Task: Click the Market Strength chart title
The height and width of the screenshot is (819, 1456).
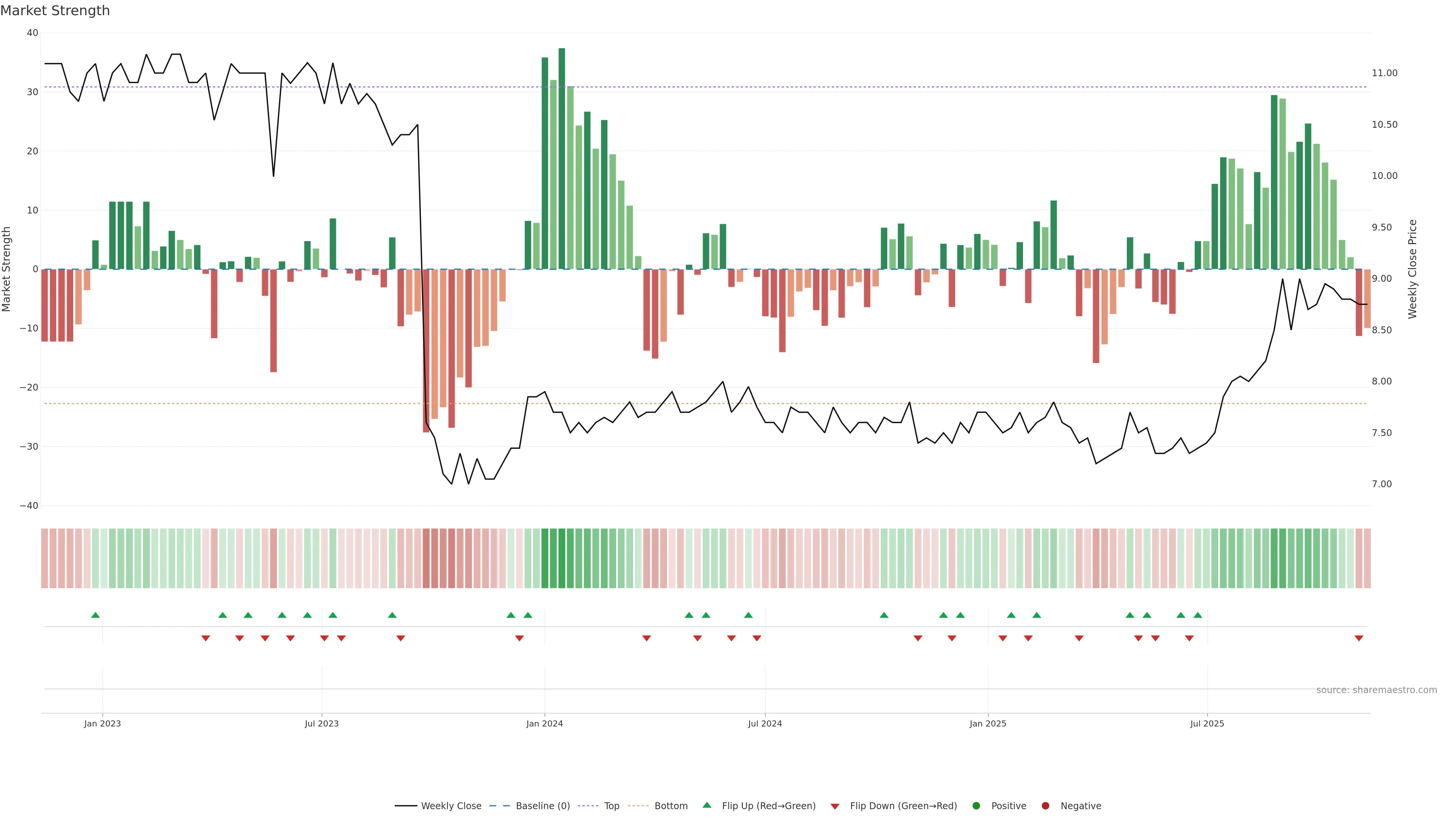Action: point(55,11)
